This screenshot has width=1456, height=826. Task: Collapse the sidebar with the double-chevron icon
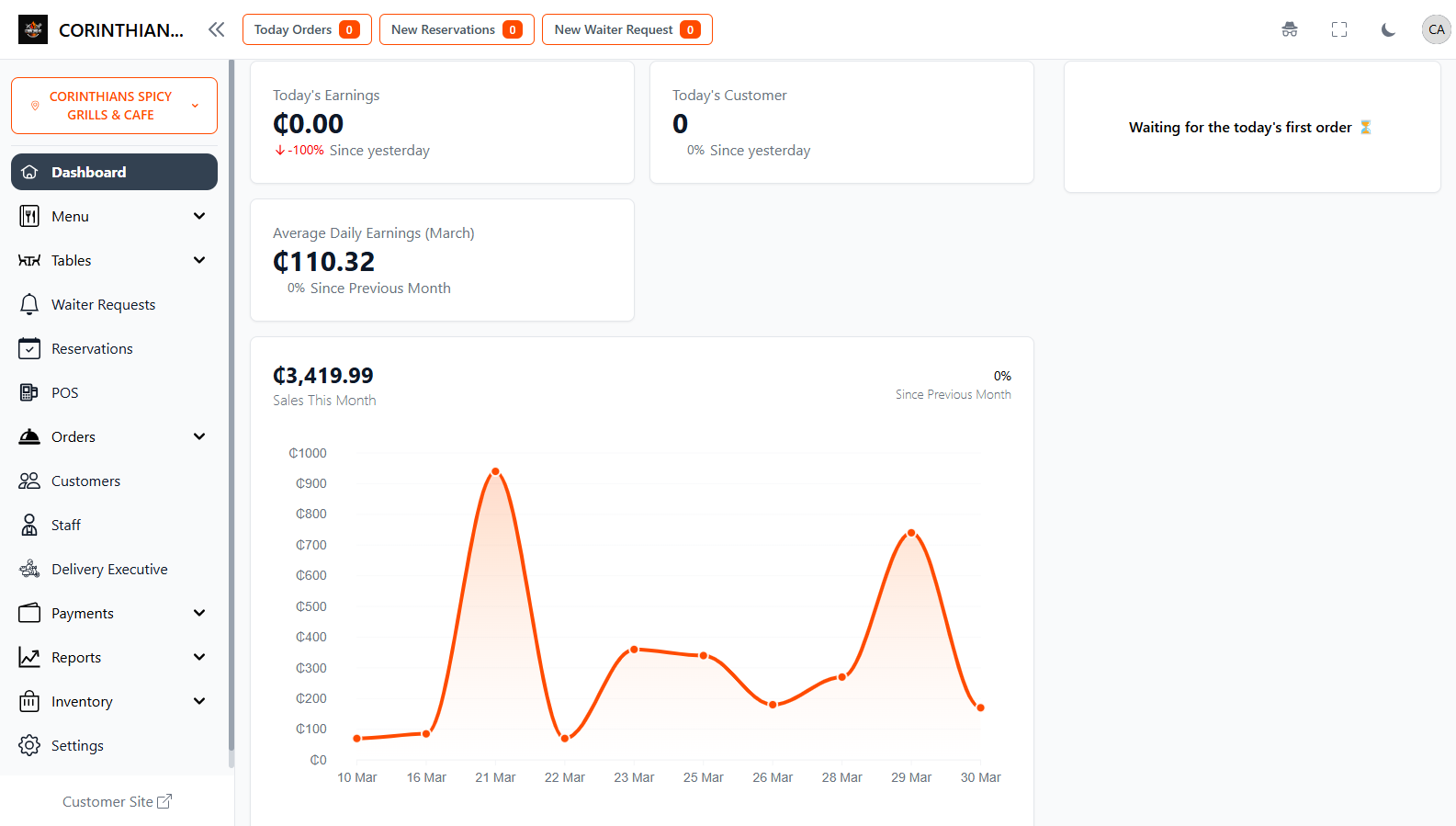click(216, 29)
